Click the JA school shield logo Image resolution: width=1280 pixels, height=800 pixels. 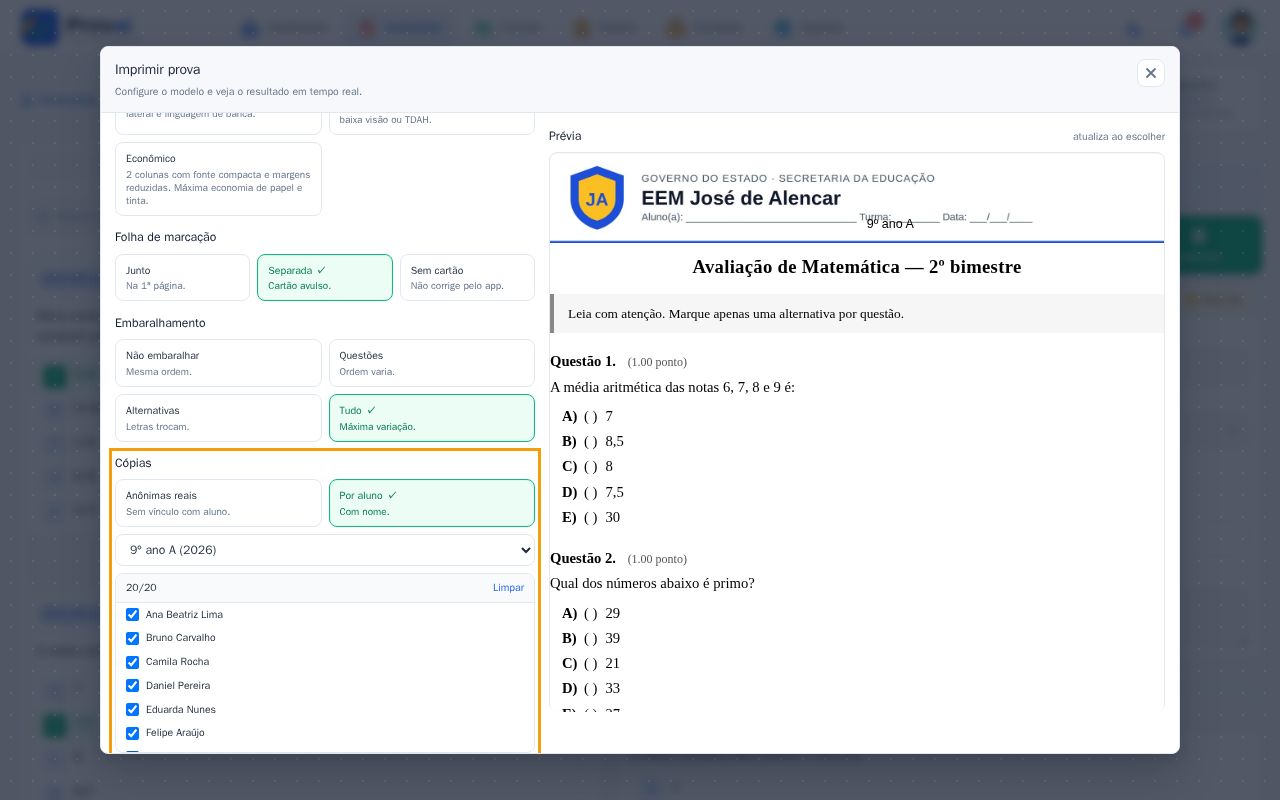pos(597,198)
